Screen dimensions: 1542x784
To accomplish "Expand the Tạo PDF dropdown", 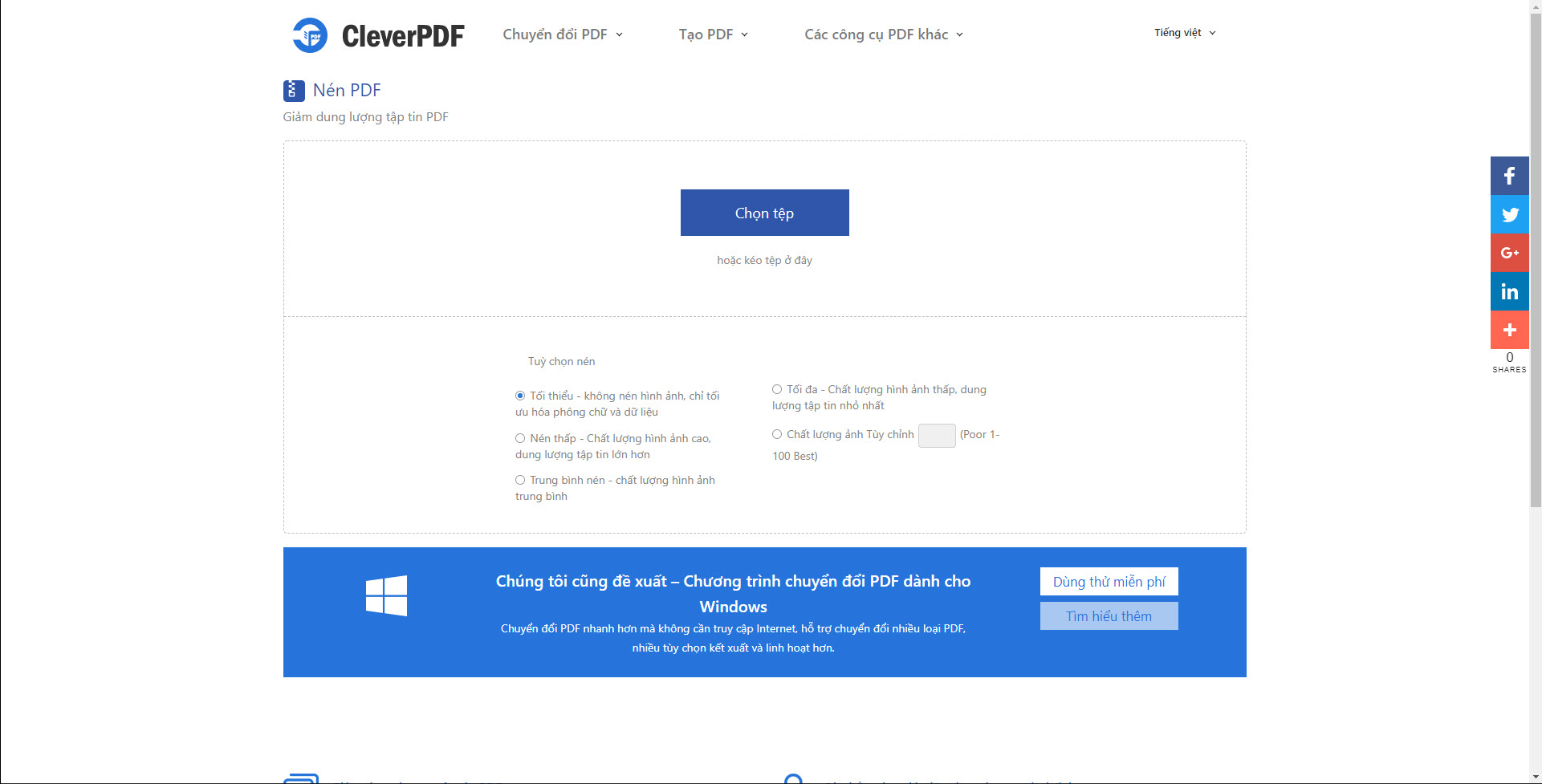I will [x=713, y=35].
